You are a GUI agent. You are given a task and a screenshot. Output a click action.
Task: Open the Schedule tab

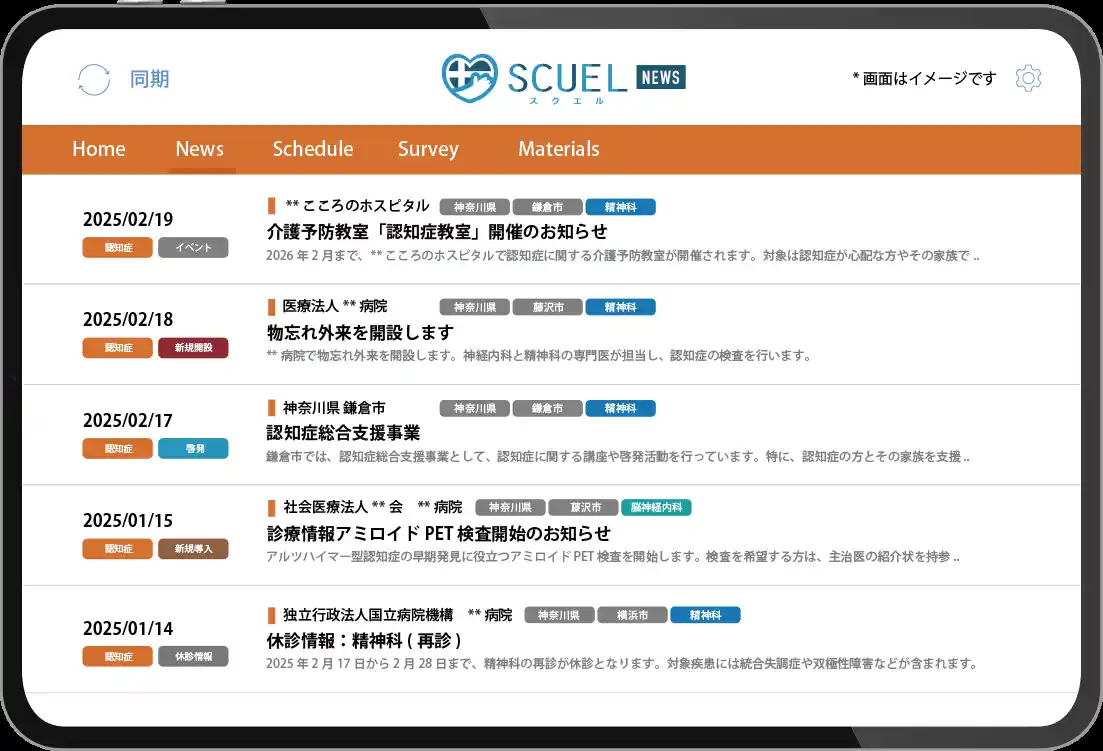(313, 149)
